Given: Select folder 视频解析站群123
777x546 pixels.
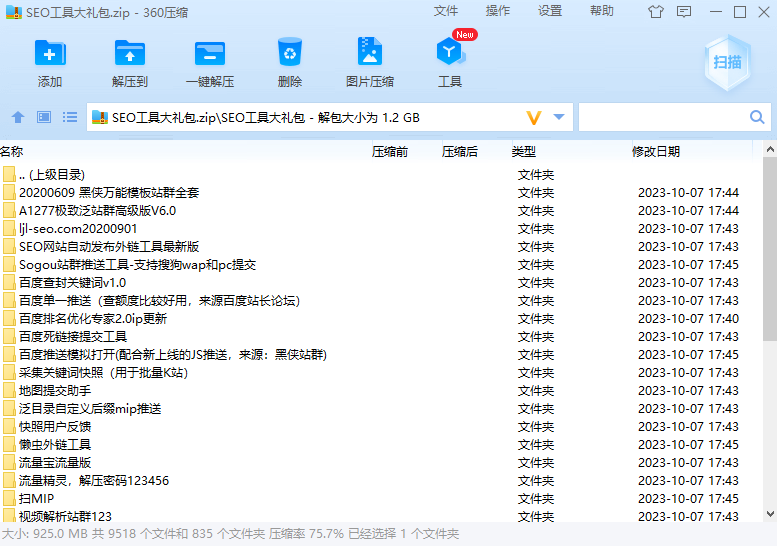Looking at the screenshot, I should point(381,516).
